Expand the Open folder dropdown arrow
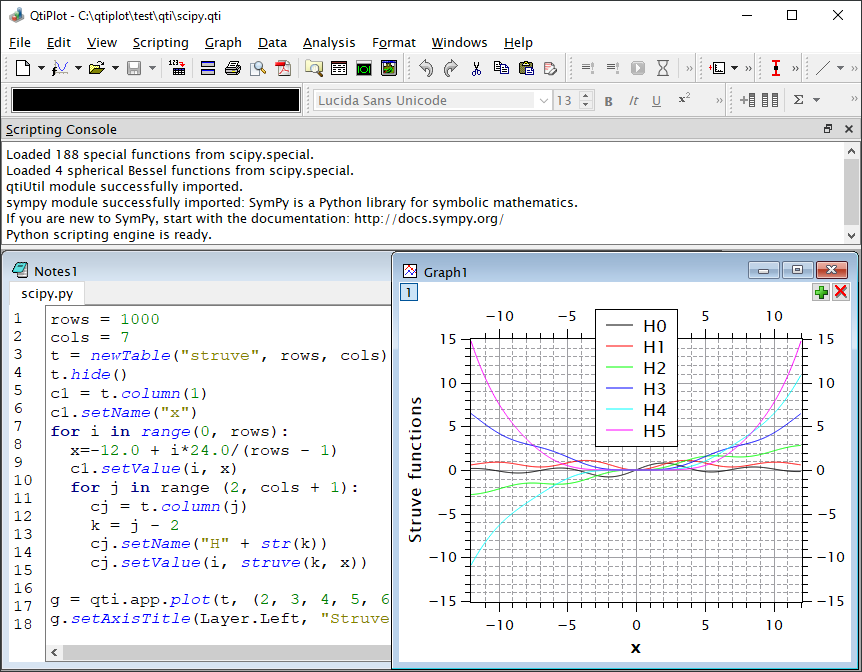This screenshot has width=862, height=672. click(115, 68)
